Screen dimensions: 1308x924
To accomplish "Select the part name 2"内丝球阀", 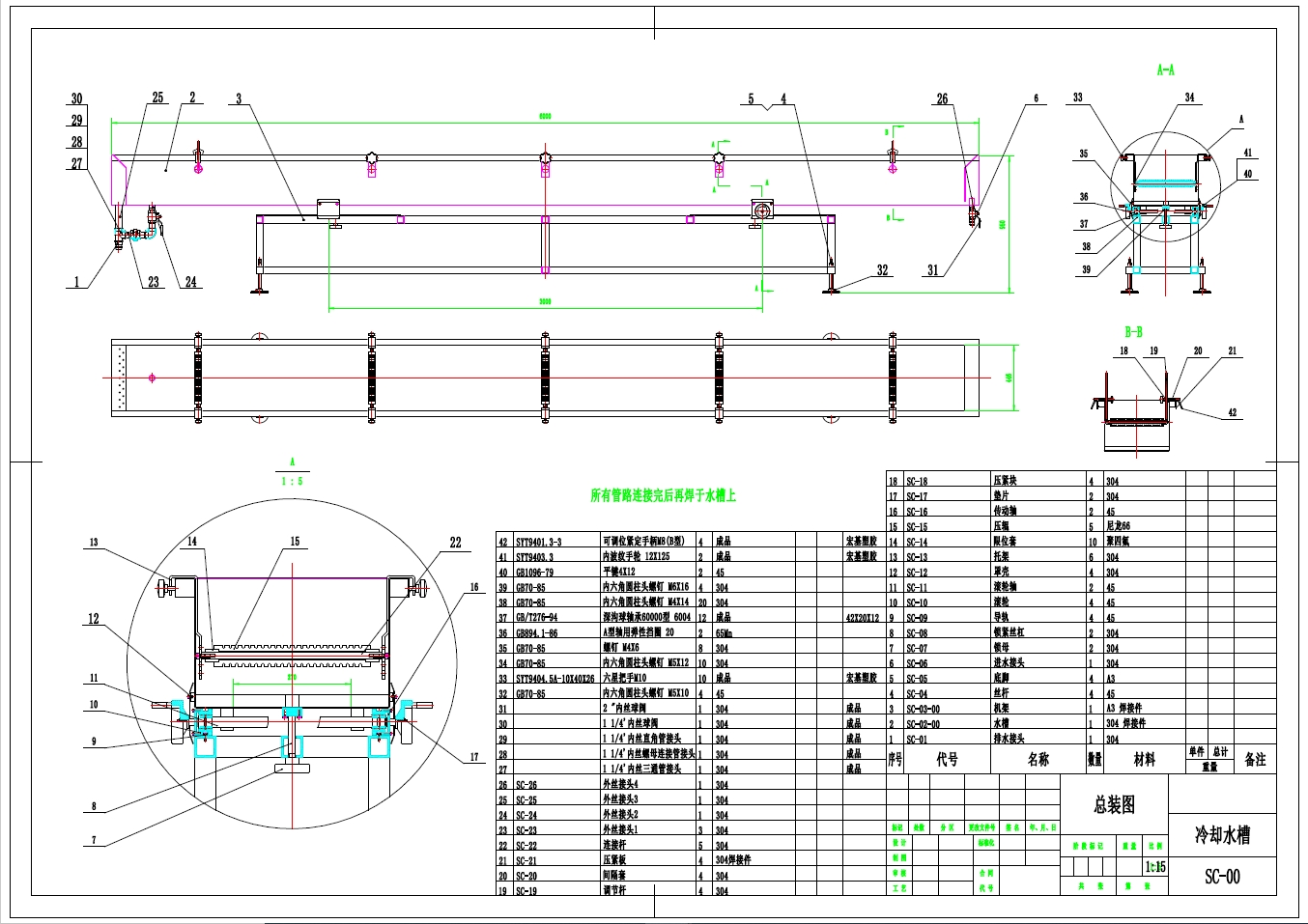I will (x=625, y=709).
